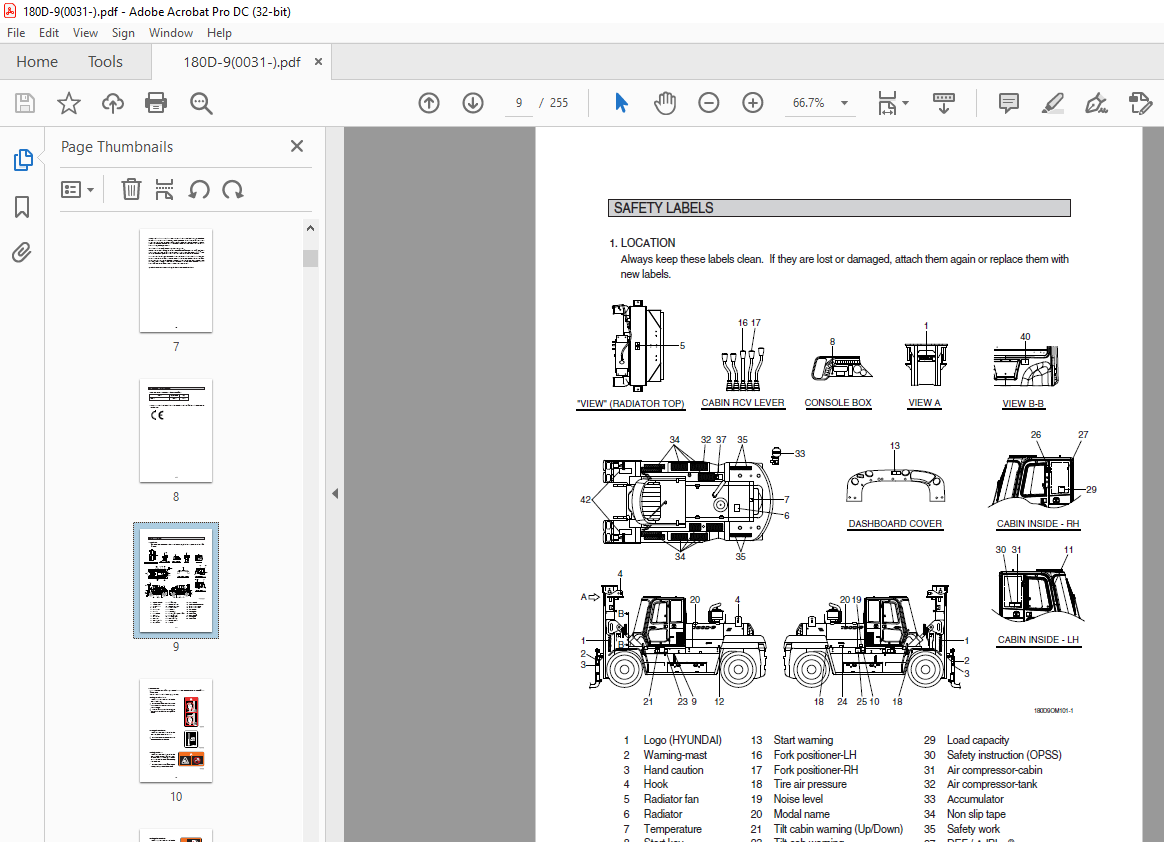Click the "Logo (HYUNDAI)" legend entry
This screenshot has width=1164, height=842.
click(x=682, y=740)
